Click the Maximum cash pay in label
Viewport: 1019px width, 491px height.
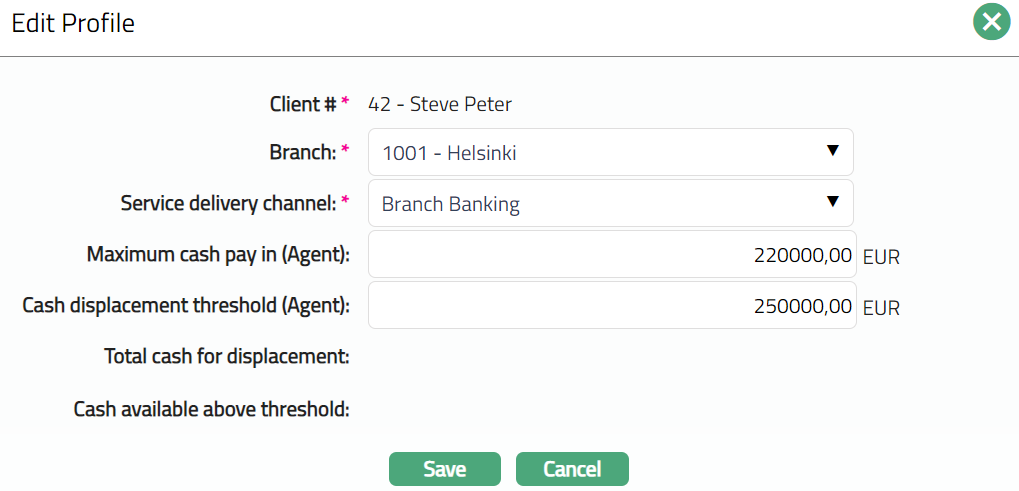click(218, 255)
